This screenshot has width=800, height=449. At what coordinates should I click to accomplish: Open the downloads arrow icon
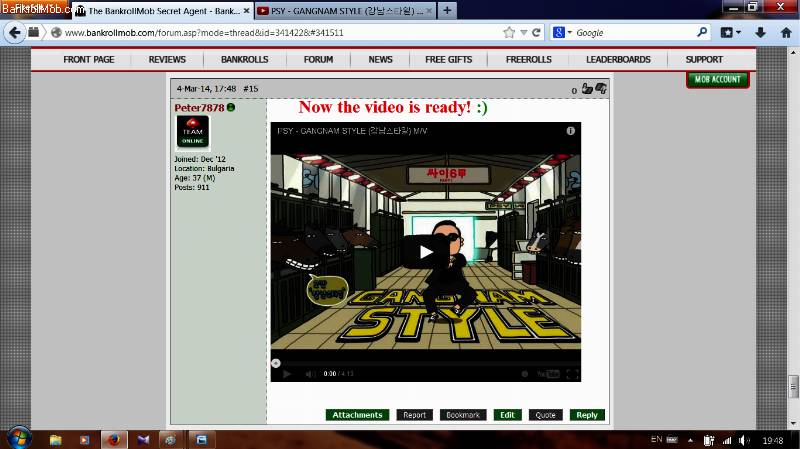pyautogui.click(x=760, y=33)
